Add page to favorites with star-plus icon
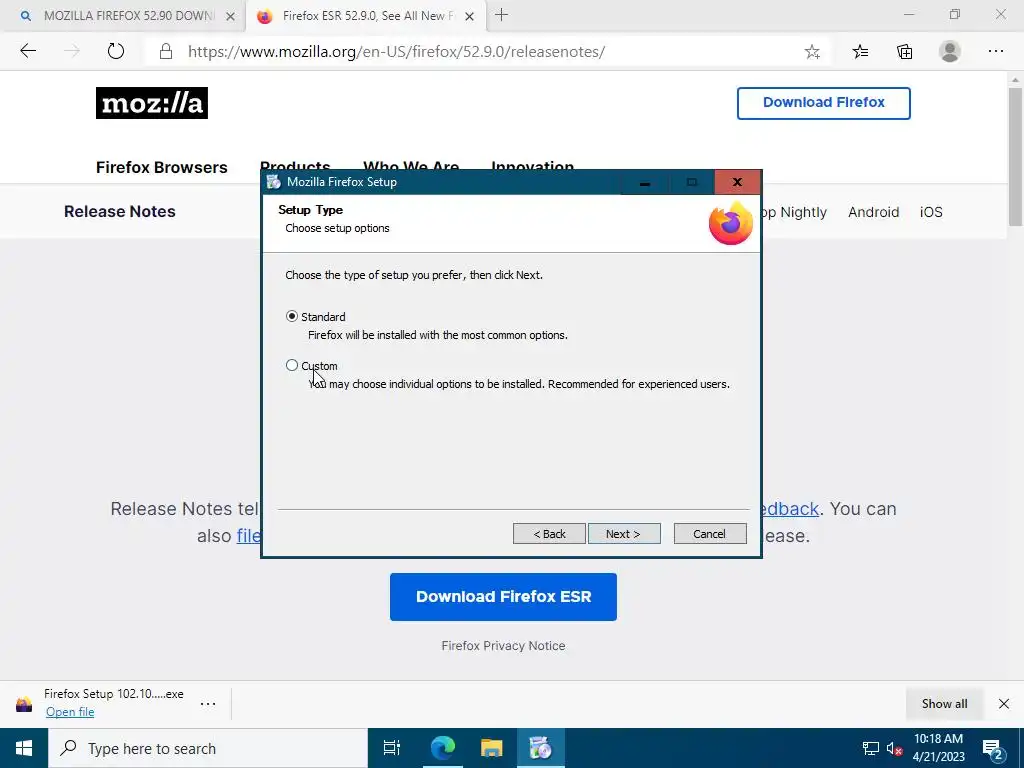The width and height of the screenshot is (1024, 768). [x=812, y=52]
